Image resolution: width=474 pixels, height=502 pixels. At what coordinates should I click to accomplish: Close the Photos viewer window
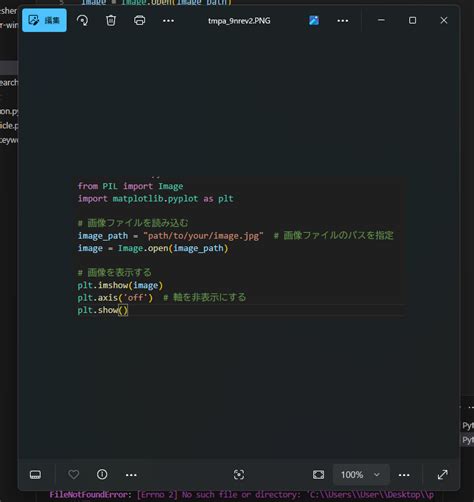[x=444, y=20]
